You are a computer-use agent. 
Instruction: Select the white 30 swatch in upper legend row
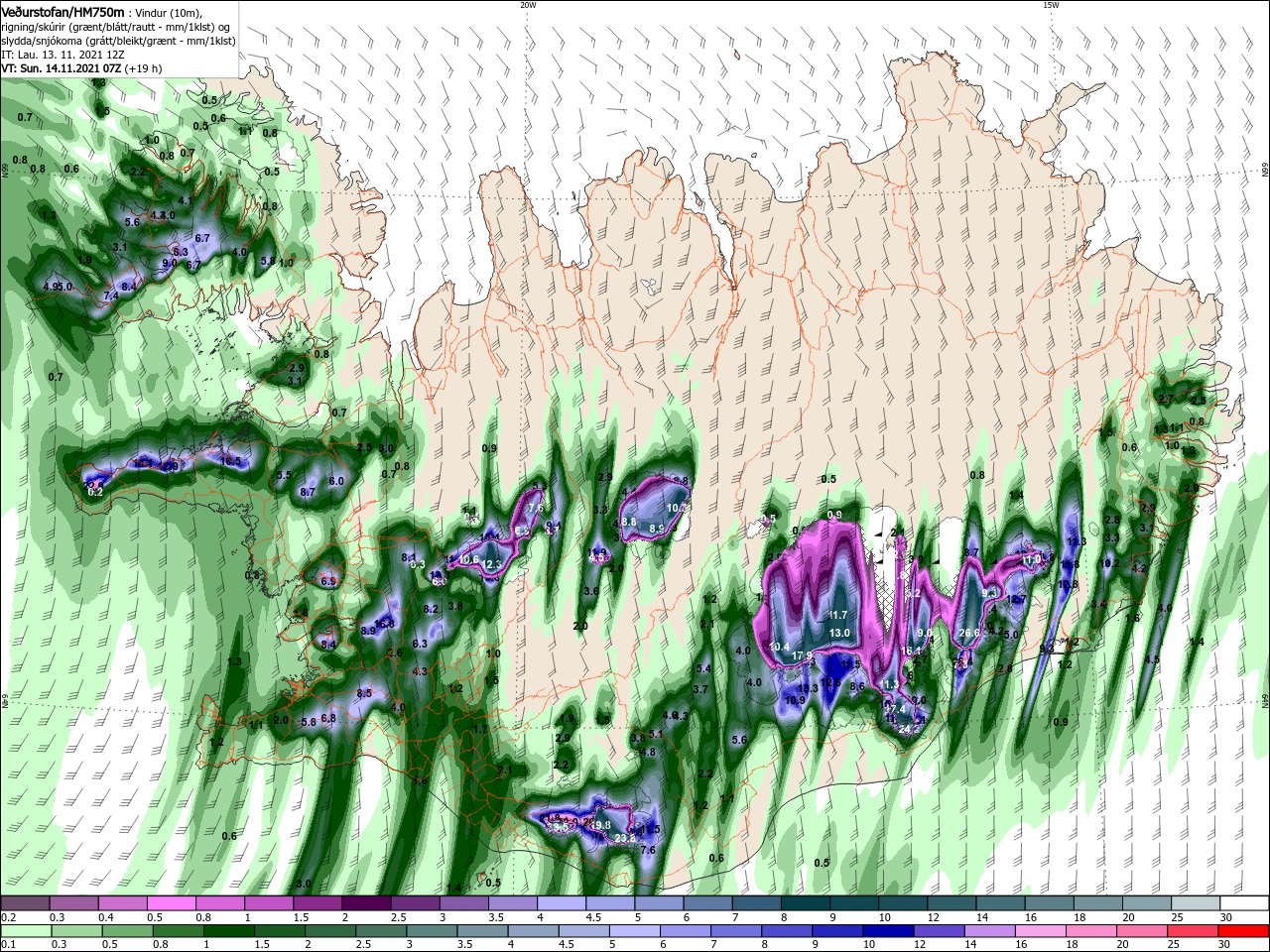tap(1245, 903)
